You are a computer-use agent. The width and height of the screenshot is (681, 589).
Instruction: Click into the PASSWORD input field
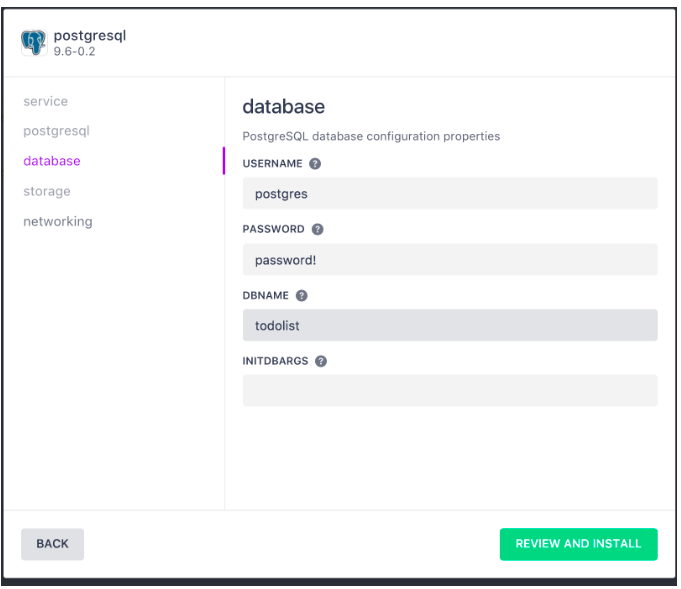450,260
